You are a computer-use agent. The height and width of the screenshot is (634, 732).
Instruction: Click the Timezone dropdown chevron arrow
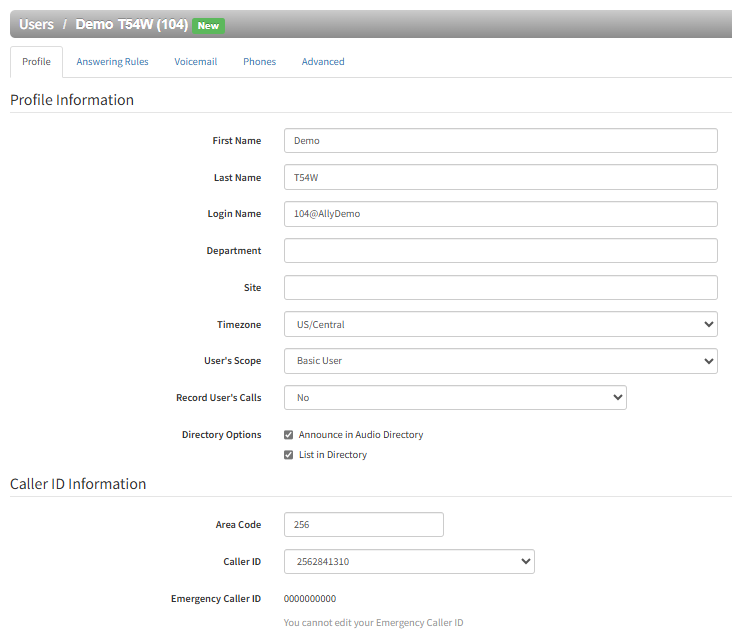pos(709,324)
